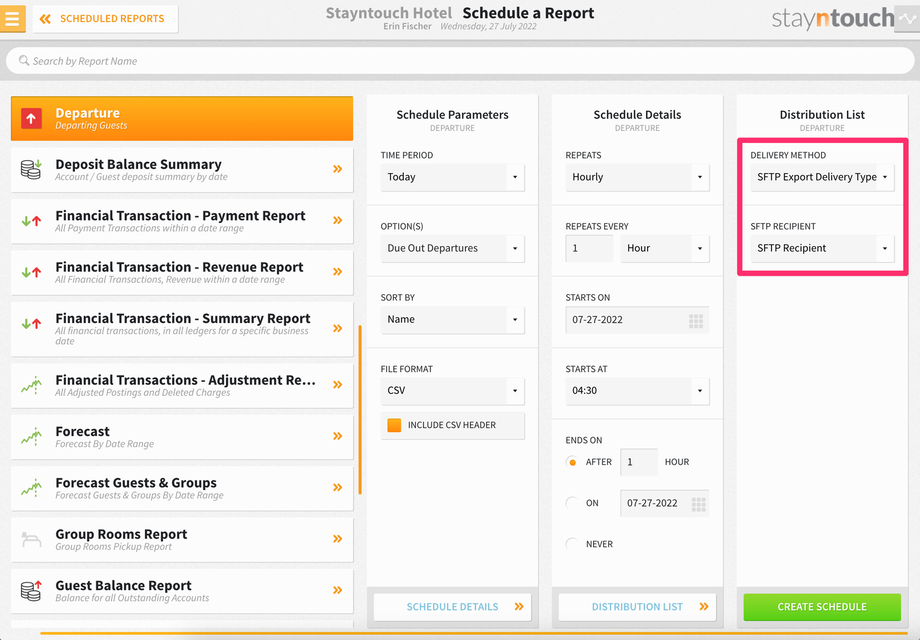This screenshot has width=920, height=640.
Task: Click the Ends On date field 07-27-2022
Action: coord(664,503)
